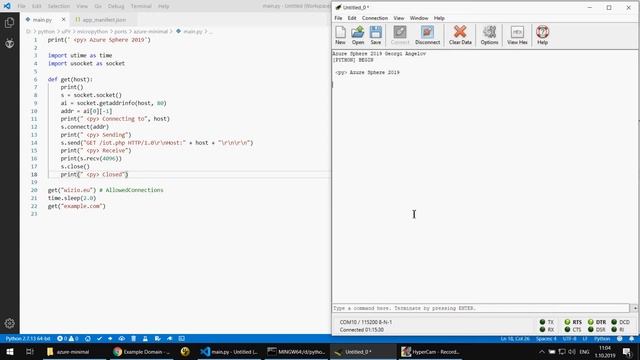Toggle the DTR signal LED
640x360 pixels.
[x=591, y=322]
